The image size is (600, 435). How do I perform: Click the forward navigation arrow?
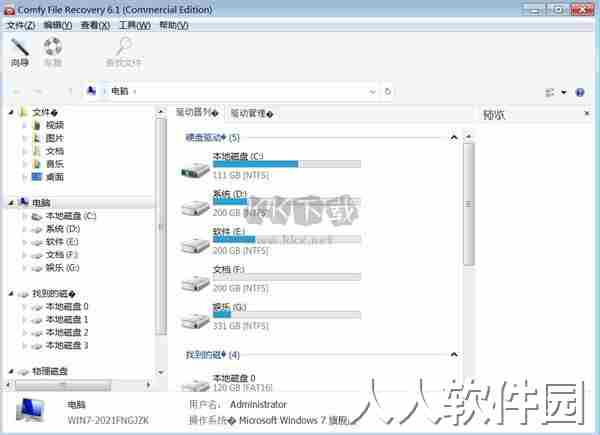click(x=38, y=92)
